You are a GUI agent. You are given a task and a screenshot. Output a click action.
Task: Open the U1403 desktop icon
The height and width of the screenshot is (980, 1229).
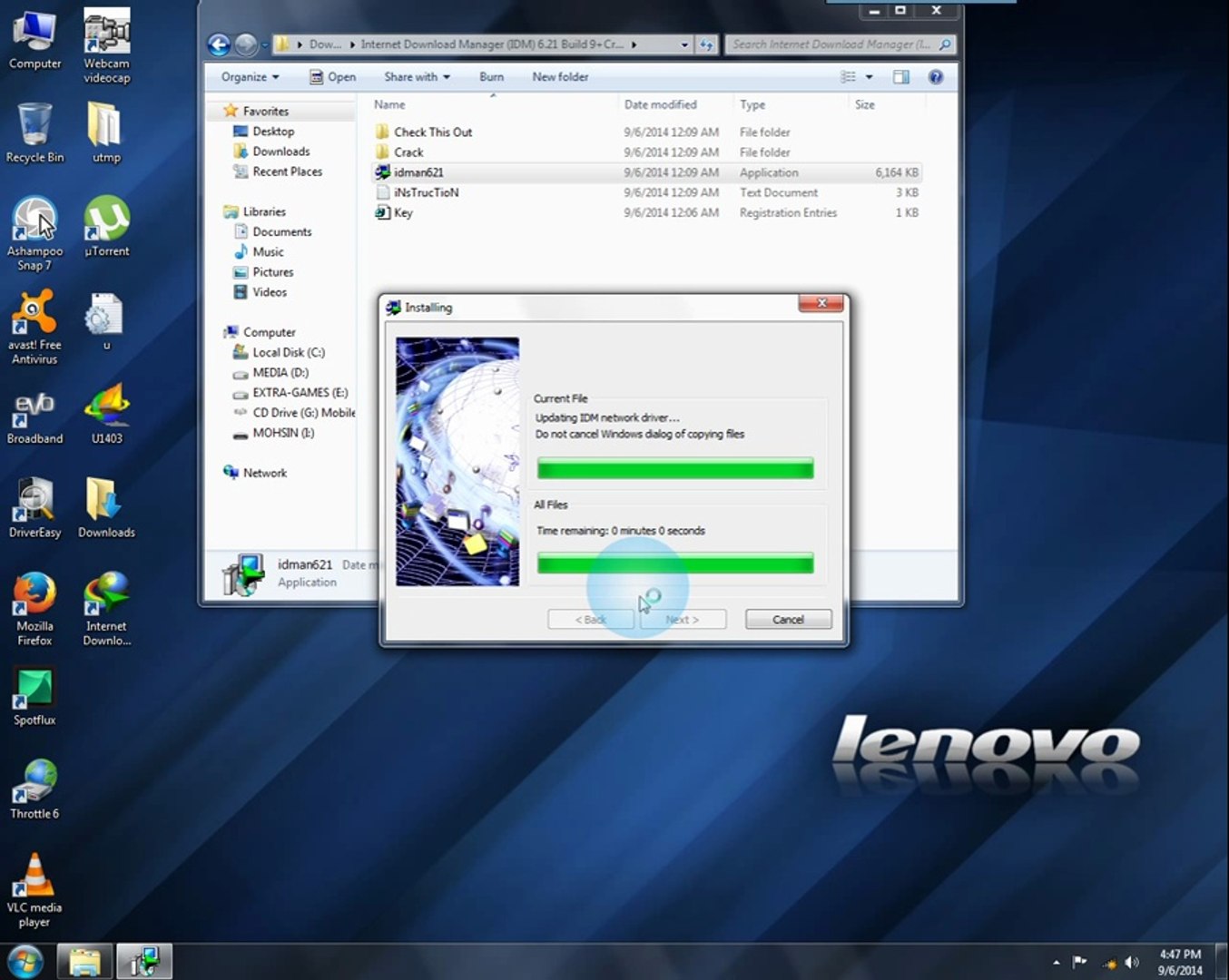106,415
